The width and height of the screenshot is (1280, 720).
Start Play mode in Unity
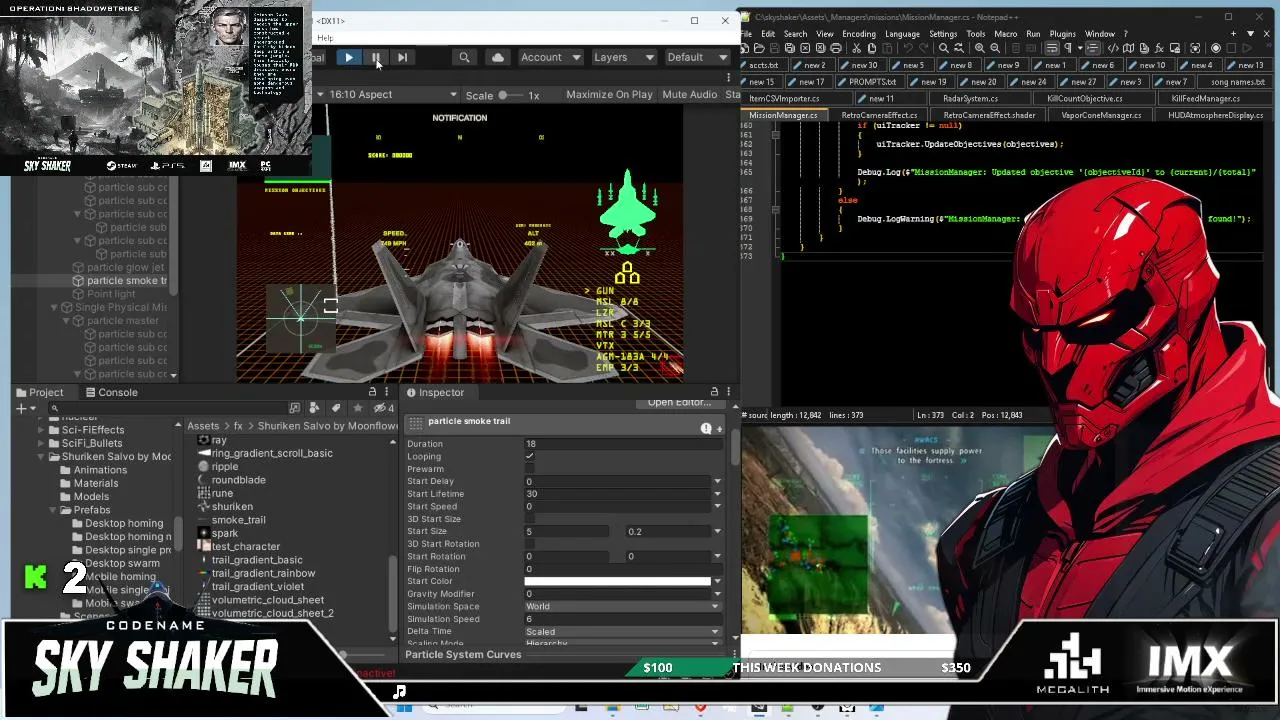(348, 58)
